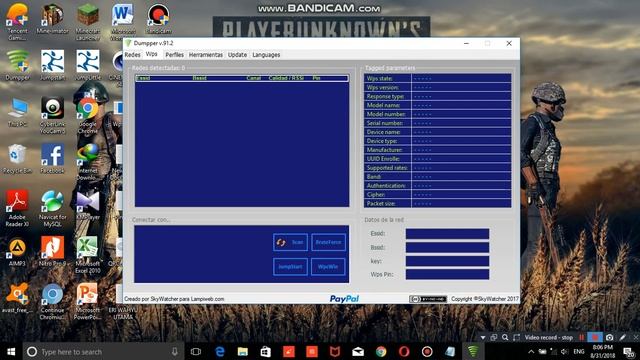Open CyberLink YouCam desktop shortcut
Screen dimensions: 640x360
click(x=52, y=116)
